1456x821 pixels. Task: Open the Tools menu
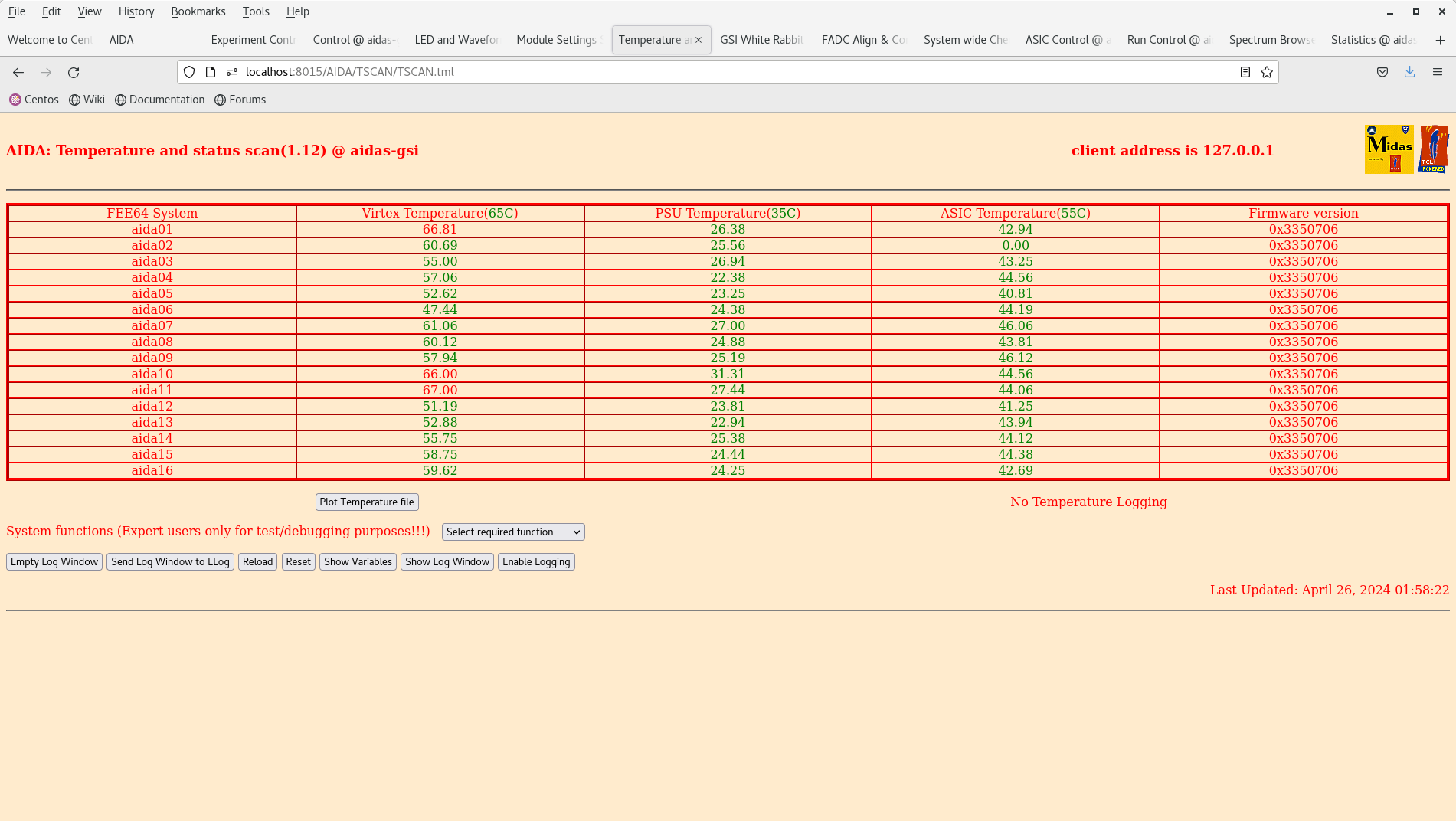256,11
